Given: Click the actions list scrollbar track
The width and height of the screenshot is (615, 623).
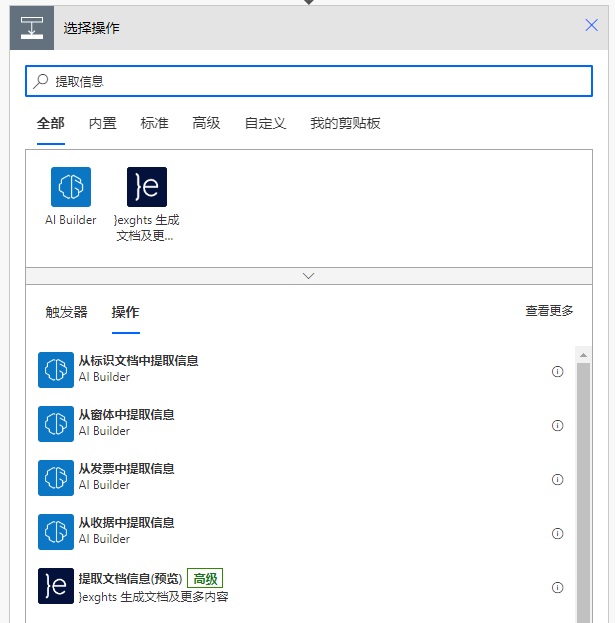Looking at the screenshot, I should (583, 493).
